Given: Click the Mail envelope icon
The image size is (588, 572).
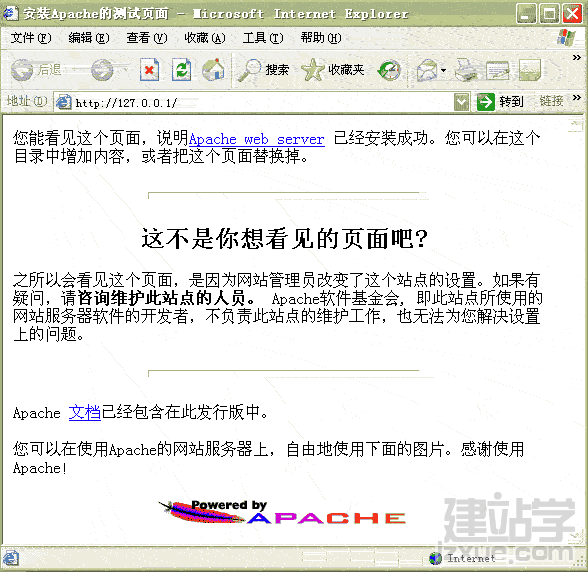Looking at the screenshot, I should pyautogui.click(x=427, y=70).
